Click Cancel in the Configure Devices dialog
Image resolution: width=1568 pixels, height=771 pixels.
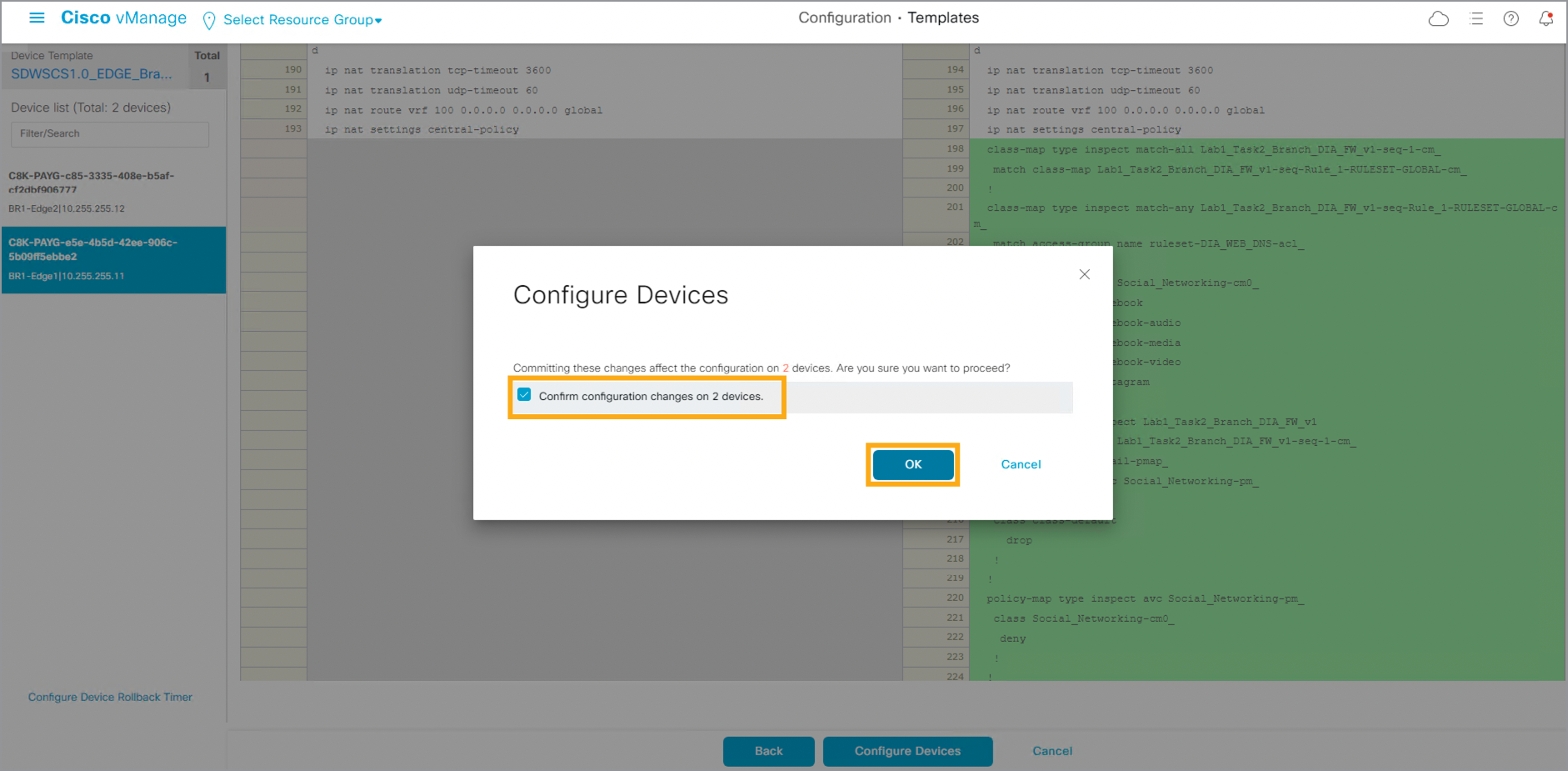1021,464
